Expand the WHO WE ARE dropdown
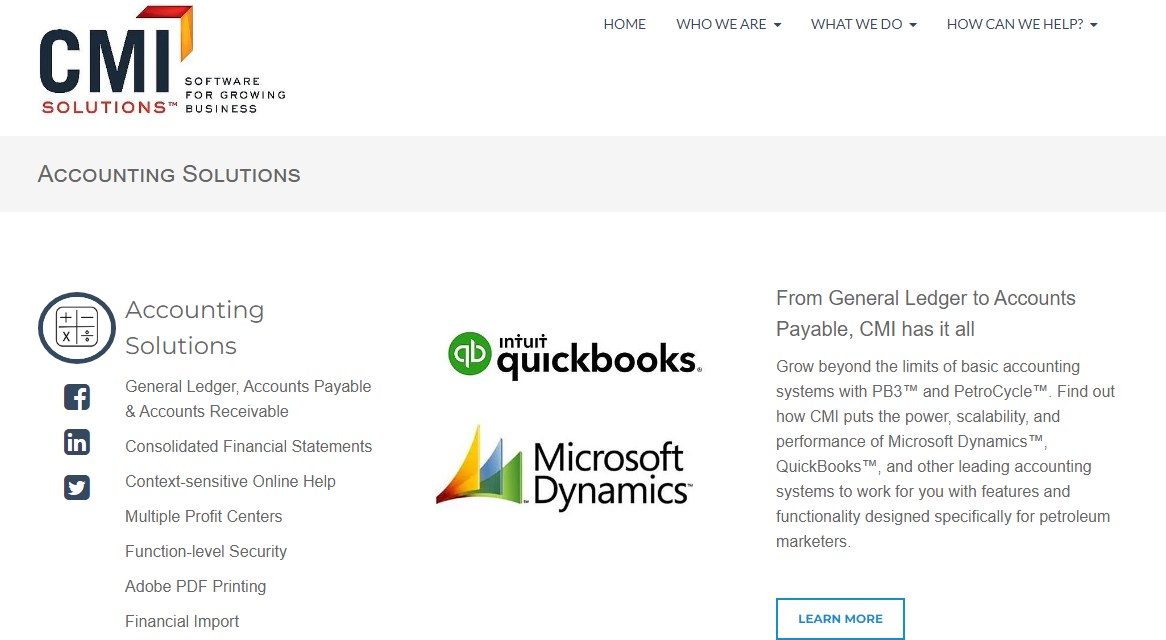 pyautogui.click(x=728, y=24)
